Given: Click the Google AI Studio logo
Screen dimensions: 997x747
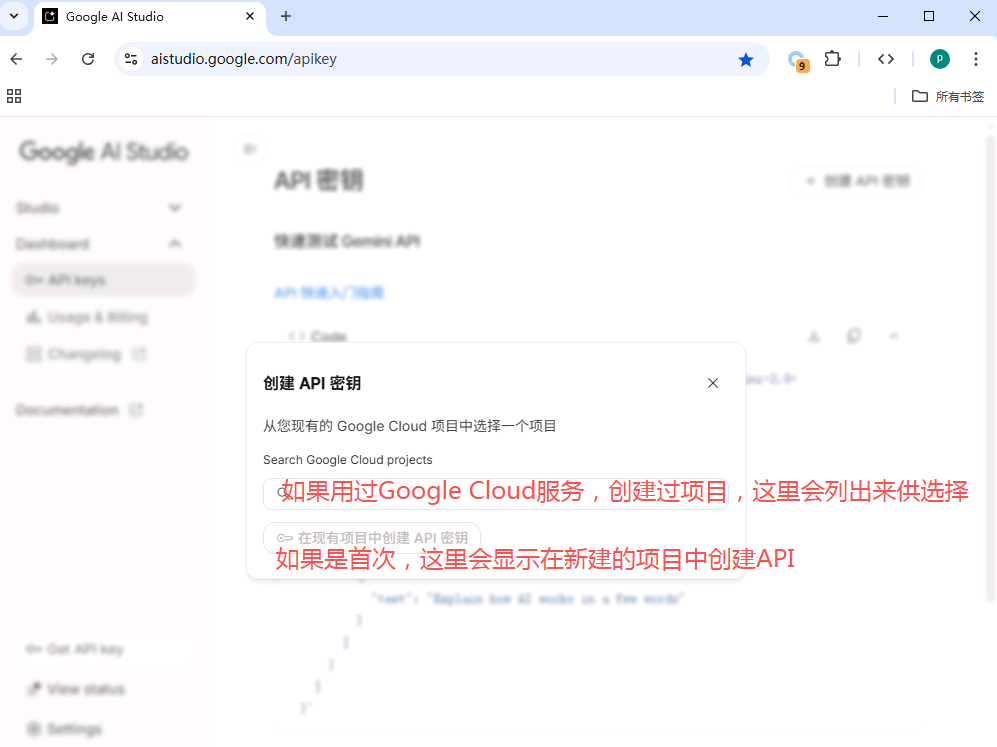Looking at the screenshot, I should (104, 152).
